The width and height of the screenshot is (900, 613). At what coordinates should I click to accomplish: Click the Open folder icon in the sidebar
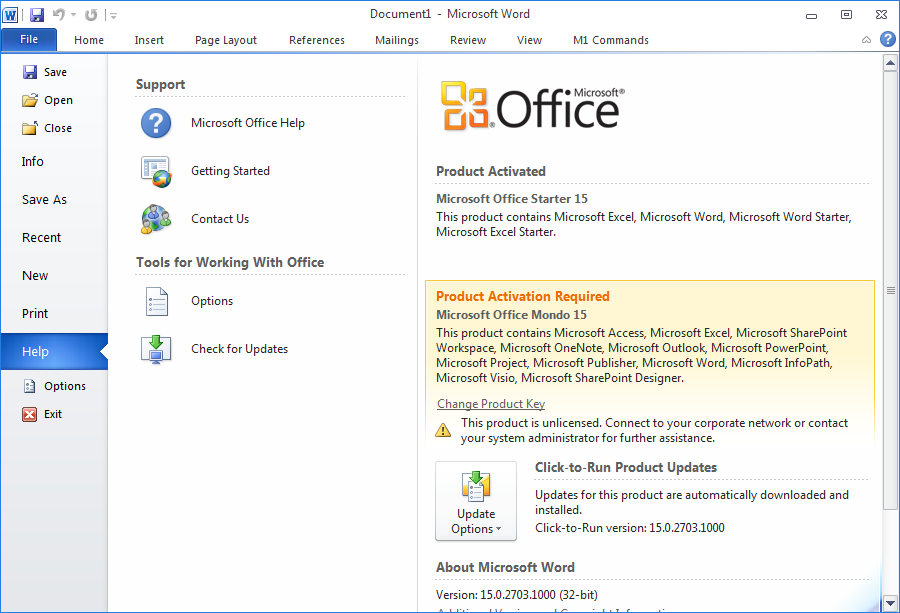point(30,100)
